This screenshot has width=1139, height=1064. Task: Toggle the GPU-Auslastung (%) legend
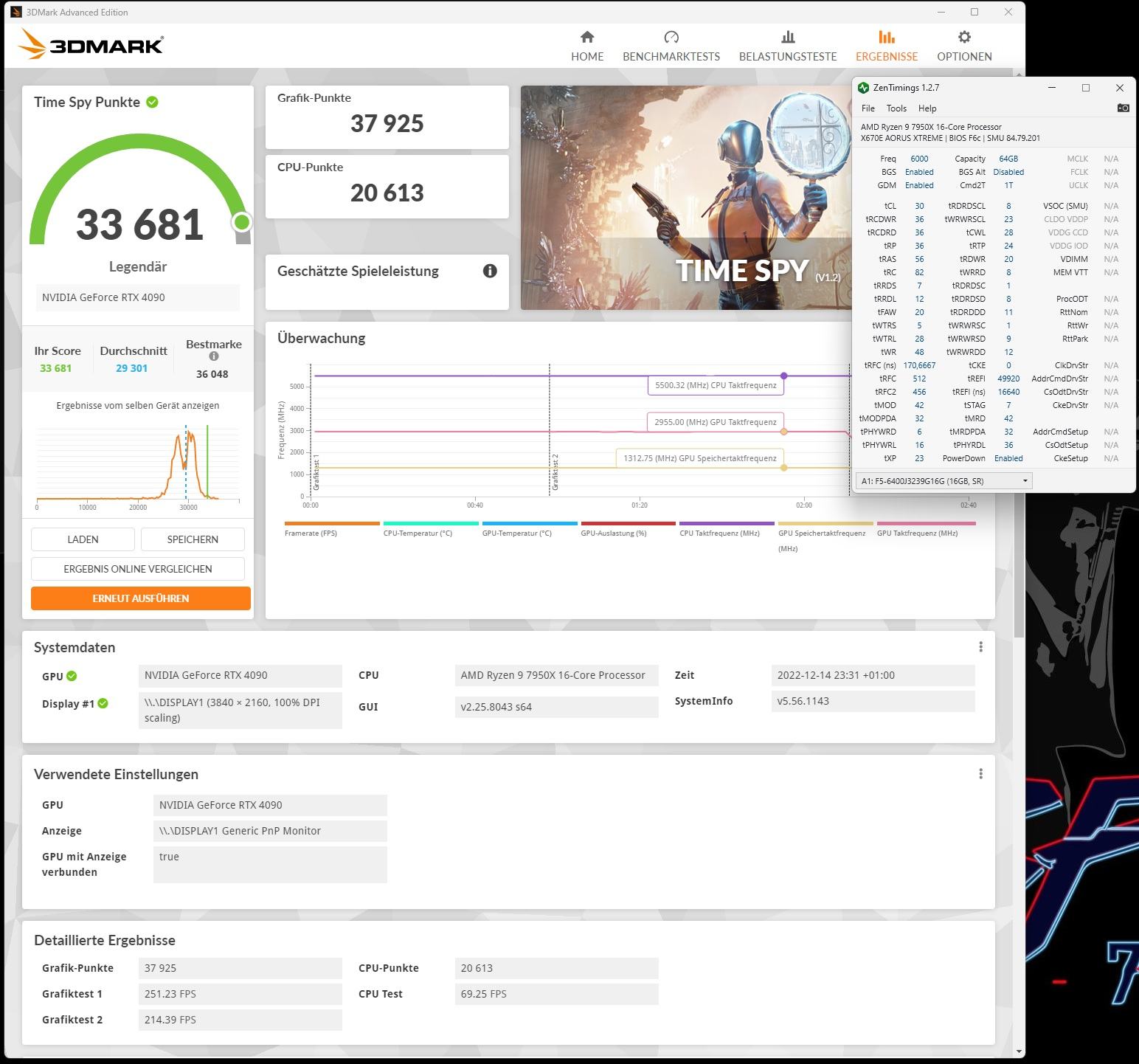[629, 529]
